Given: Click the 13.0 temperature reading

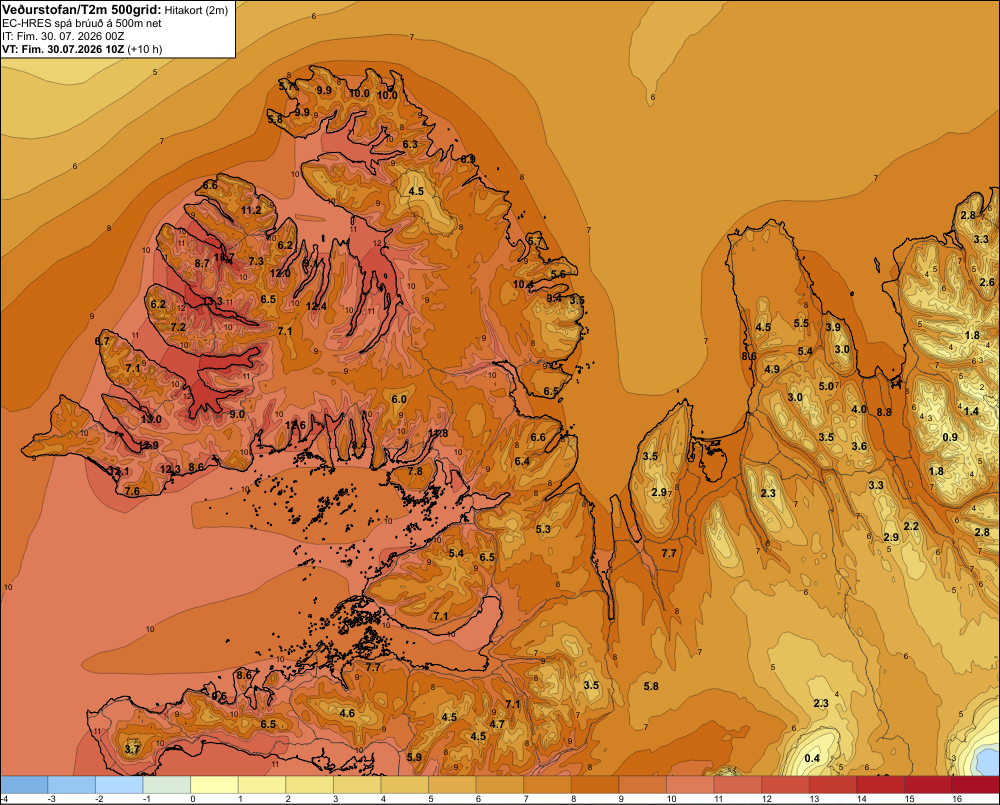Looking at the screenshot, I should (151, 420).
